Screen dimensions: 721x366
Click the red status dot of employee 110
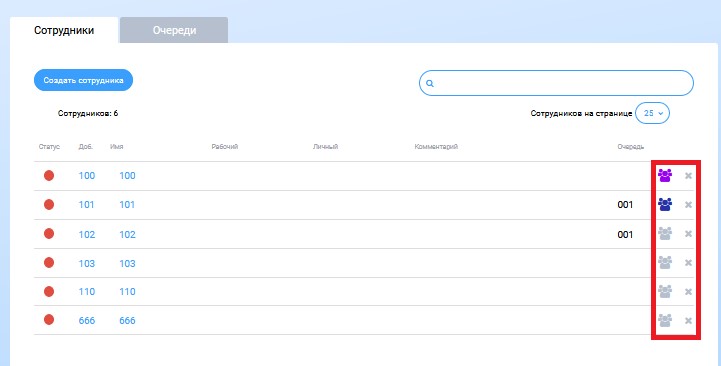(49, 292)
